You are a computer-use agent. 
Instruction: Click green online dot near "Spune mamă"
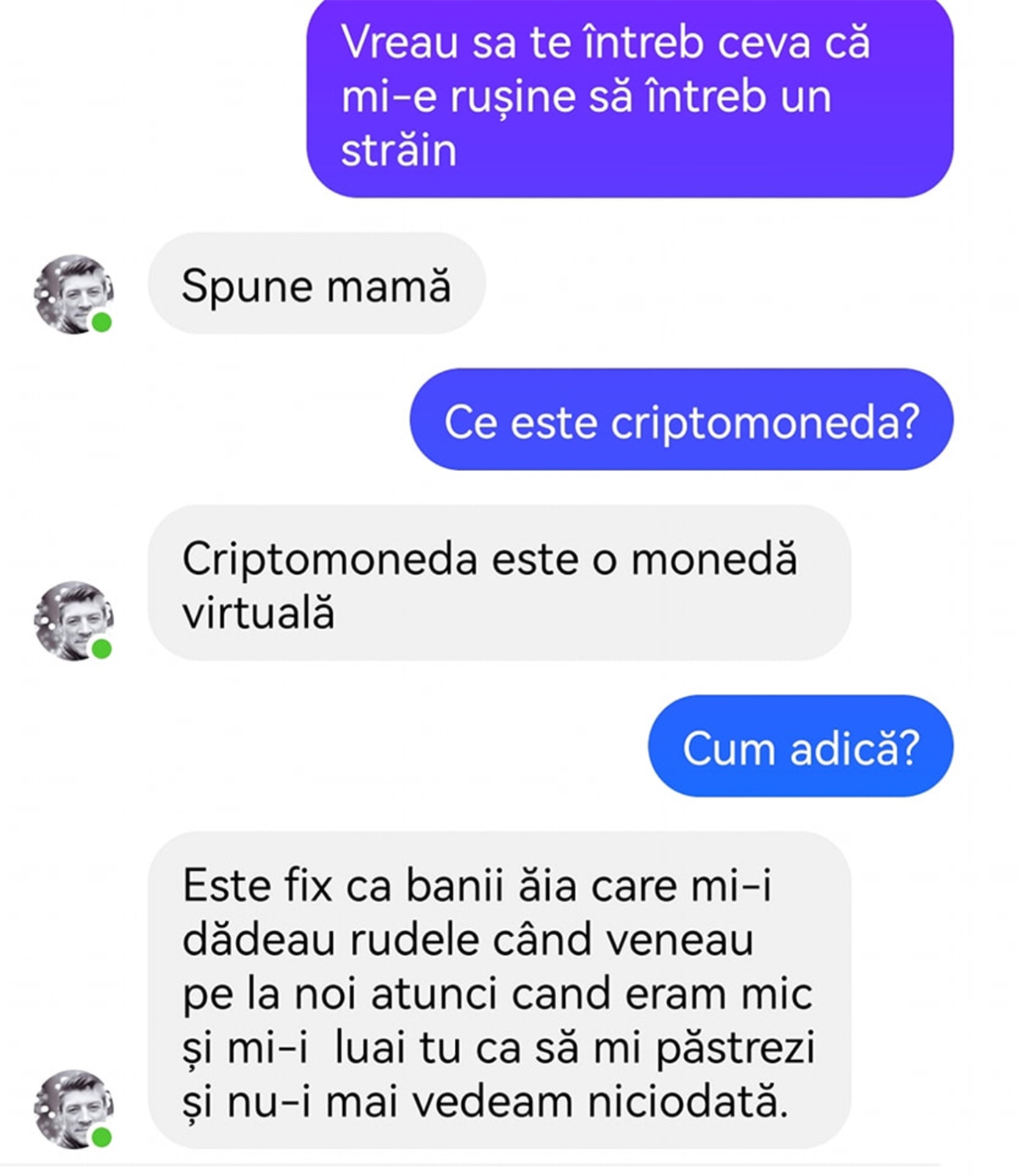tap(101, 322)
